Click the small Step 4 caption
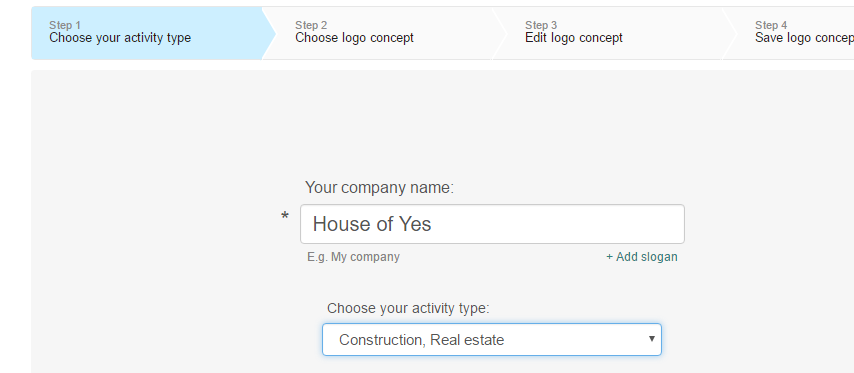The image size is (854, 373). [771, 25]
